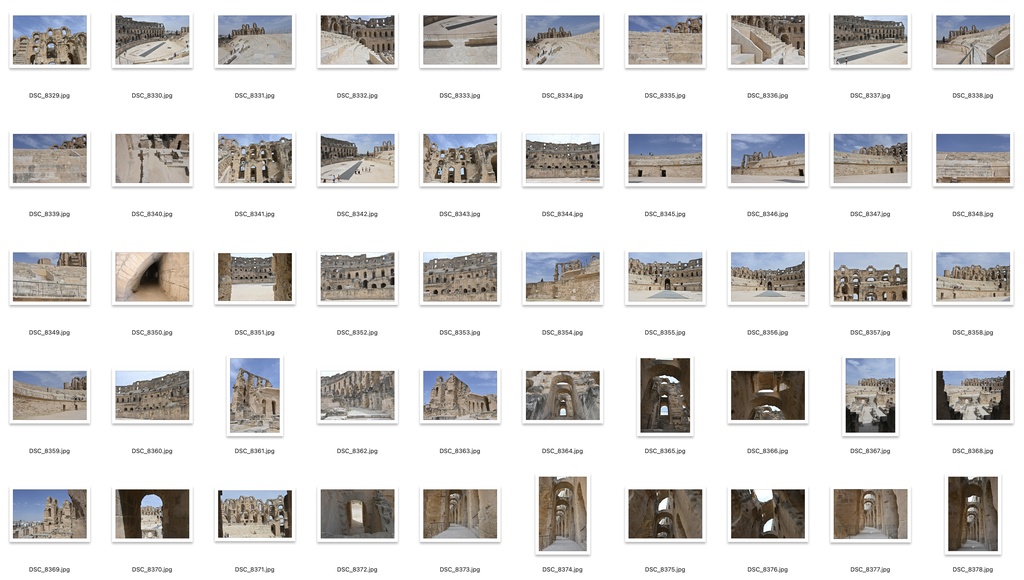Screen dimensions: 1024x580
Task: Open the DSC_8343.jpg amphitheater photo
Action: point(459,158)
